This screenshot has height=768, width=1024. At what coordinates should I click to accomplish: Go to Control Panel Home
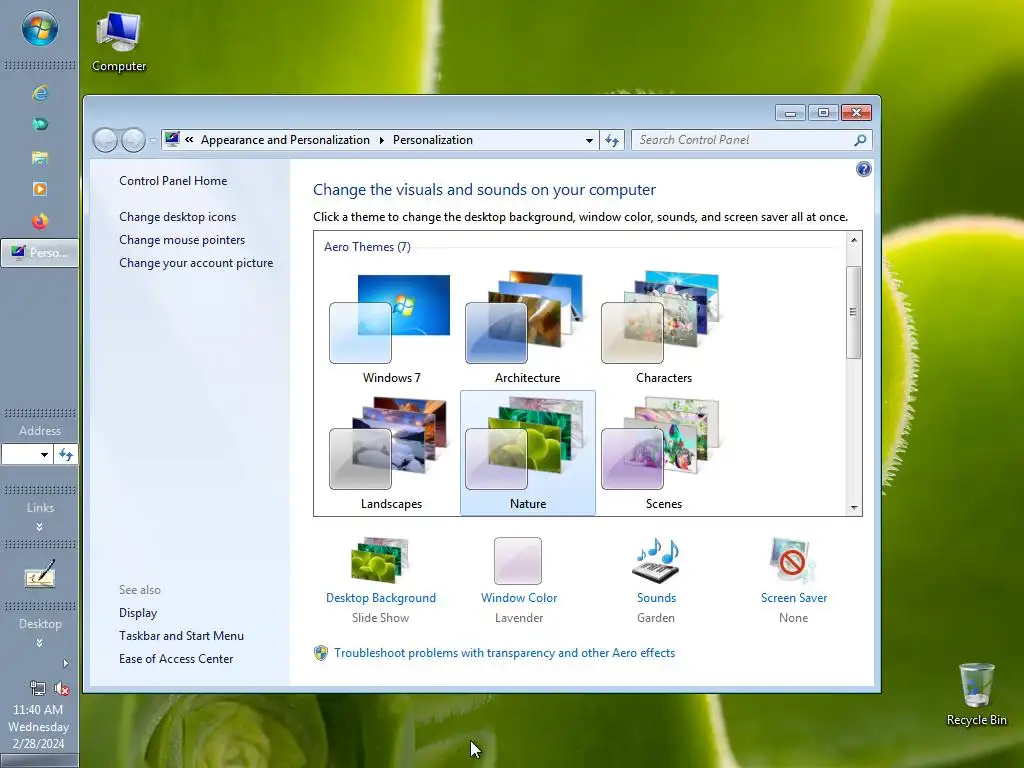(173, 181)
